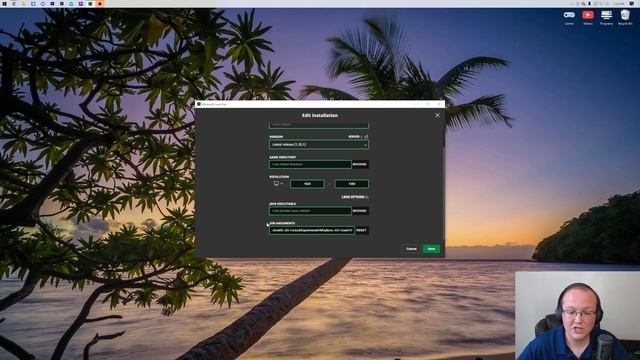Click the Game Directory input field
Screen dimensions: 640x360
point(310,164)
